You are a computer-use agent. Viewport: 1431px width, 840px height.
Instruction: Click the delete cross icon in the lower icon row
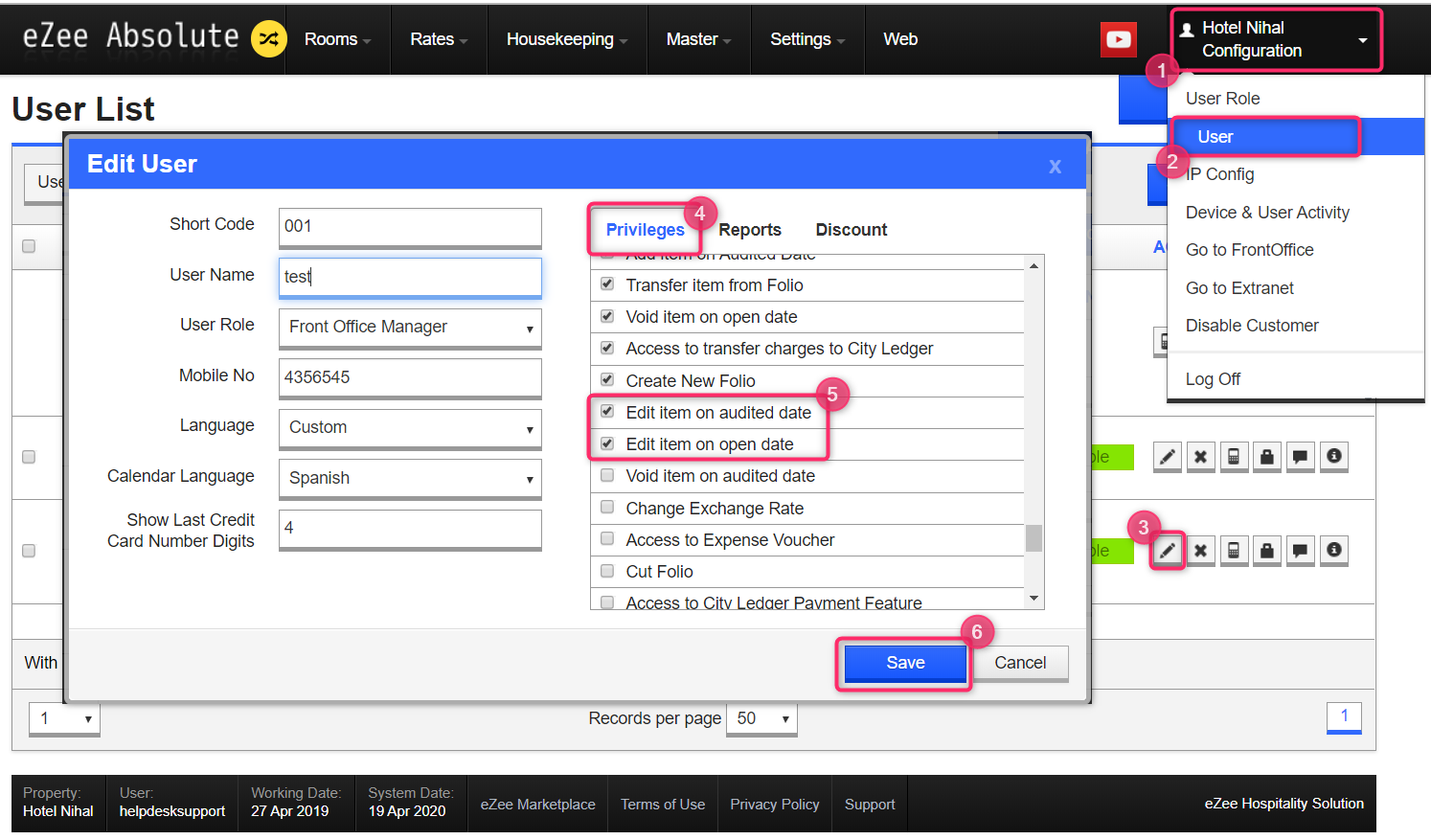click(x=1200, y=551)
